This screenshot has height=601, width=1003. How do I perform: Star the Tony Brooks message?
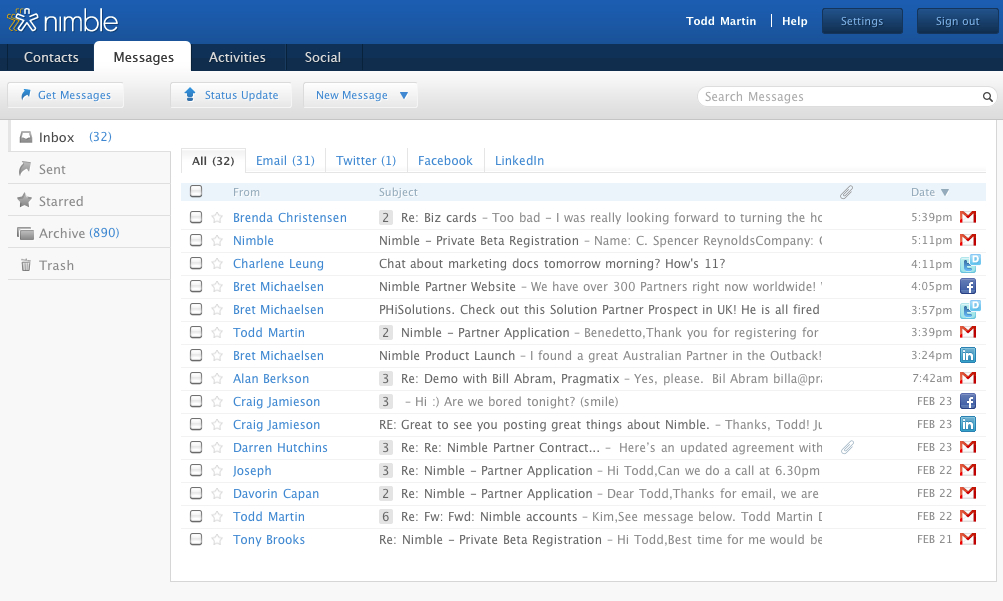pos(217,540)
